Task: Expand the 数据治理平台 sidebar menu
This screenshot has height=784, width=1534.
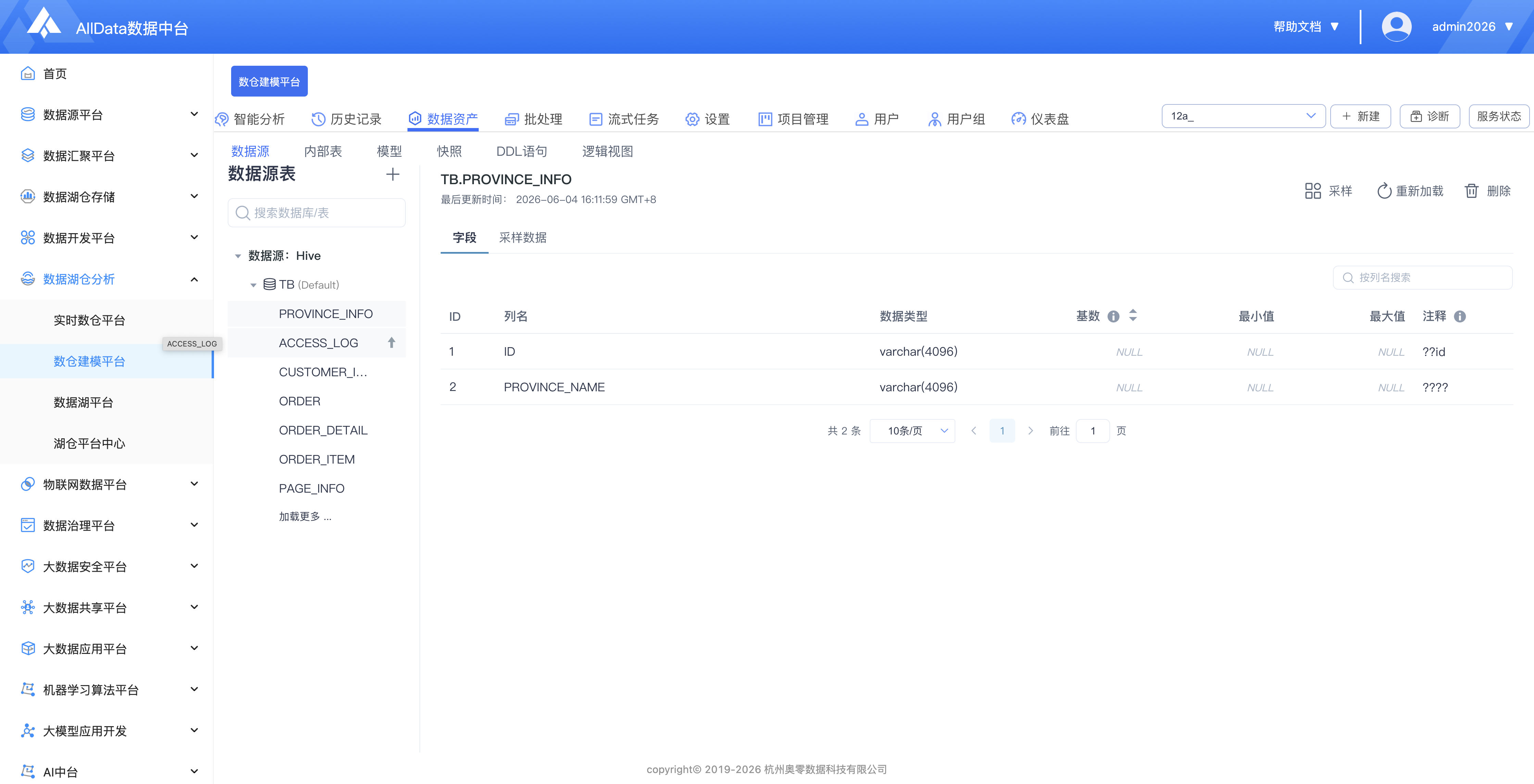Action: click(193, 524)
